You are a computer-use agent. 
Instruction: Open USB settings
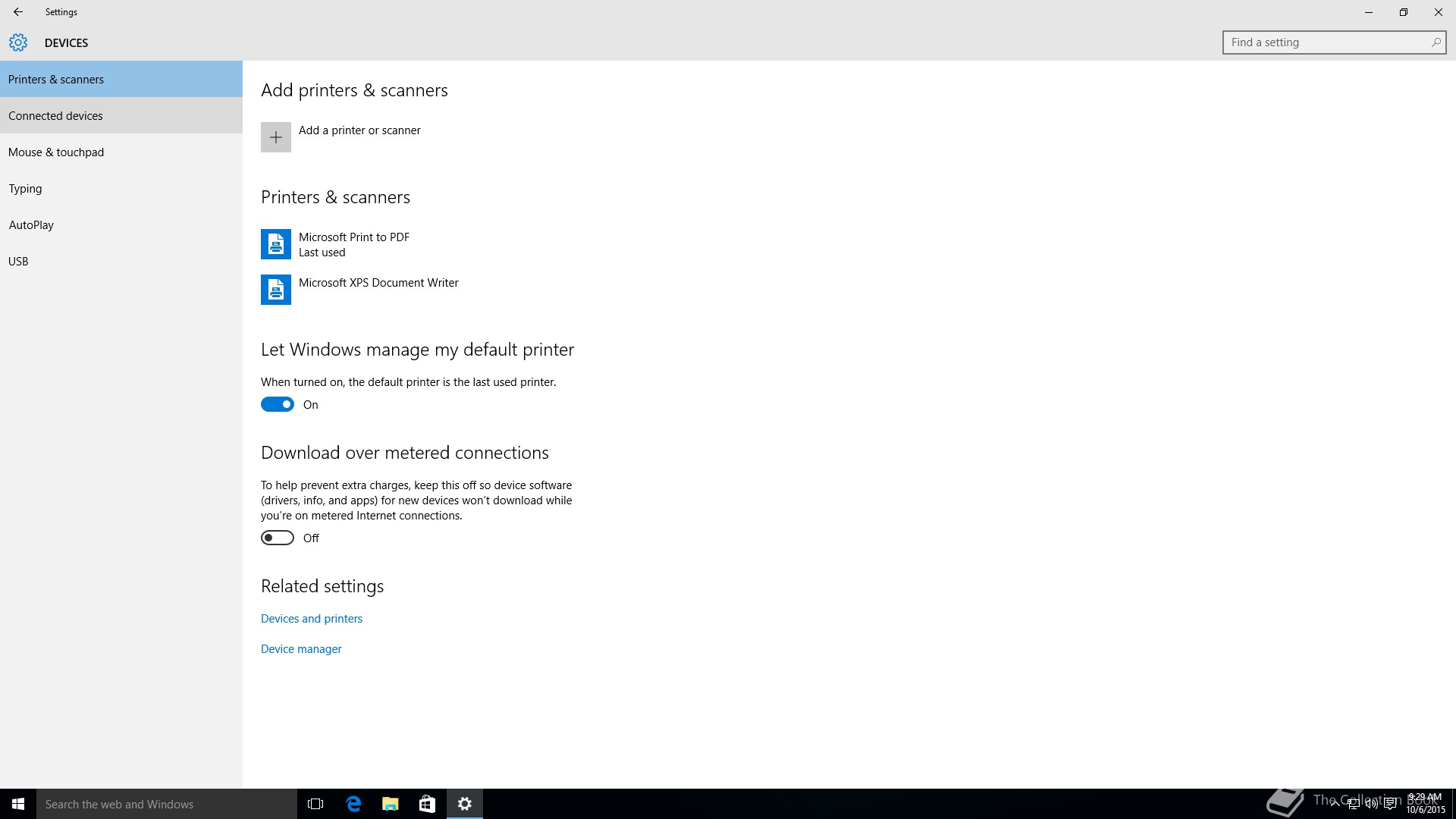[x=121, y=261]
